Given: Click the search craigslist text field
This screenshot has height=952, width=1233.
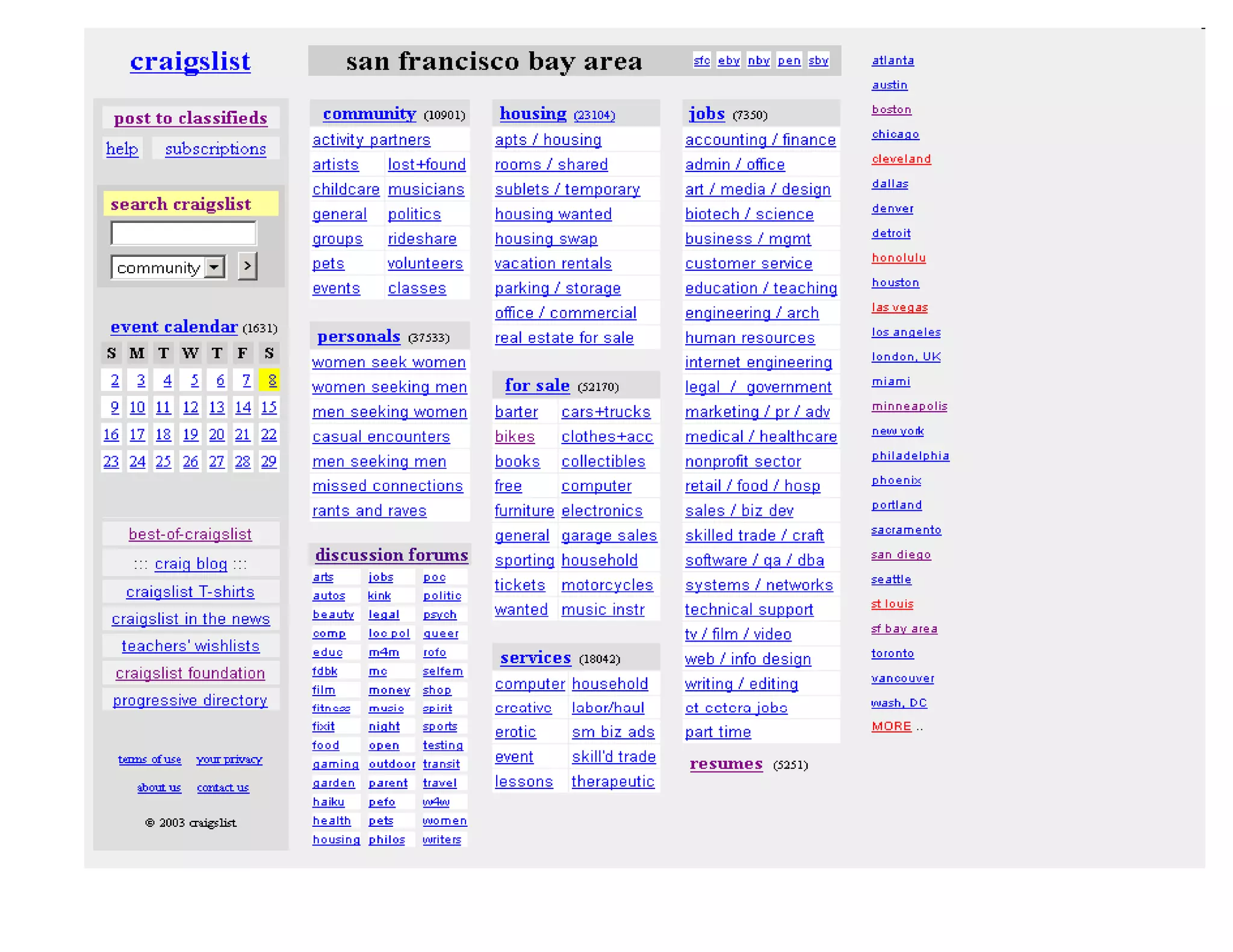Looking at the screenshot, I should (x=184, y=233).
